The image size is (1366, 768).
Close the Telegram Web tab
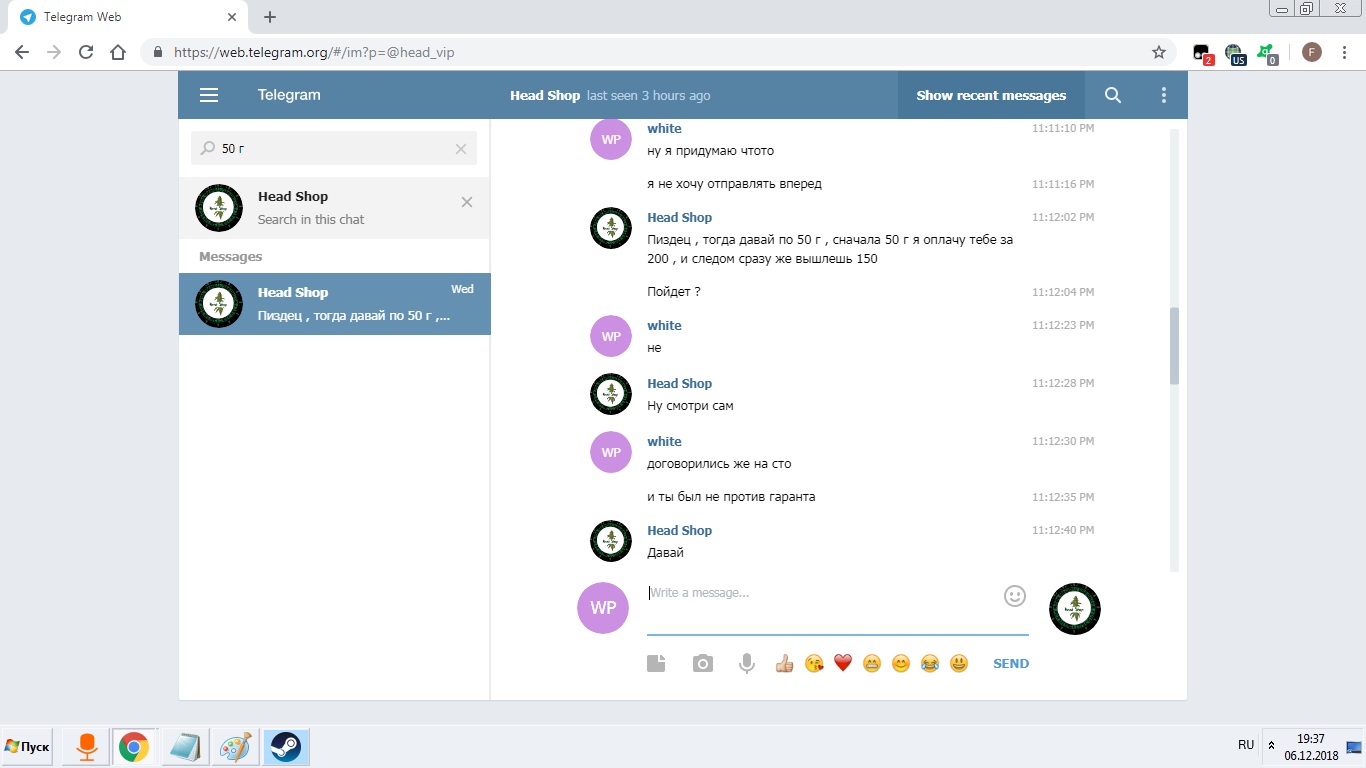[232, 17]
